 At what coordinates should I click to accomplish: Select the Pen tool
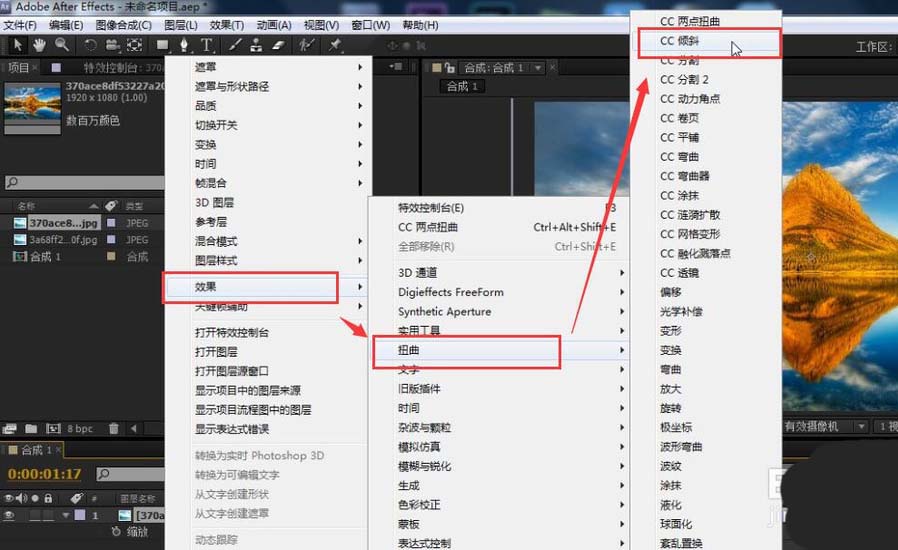coord(184,45)
